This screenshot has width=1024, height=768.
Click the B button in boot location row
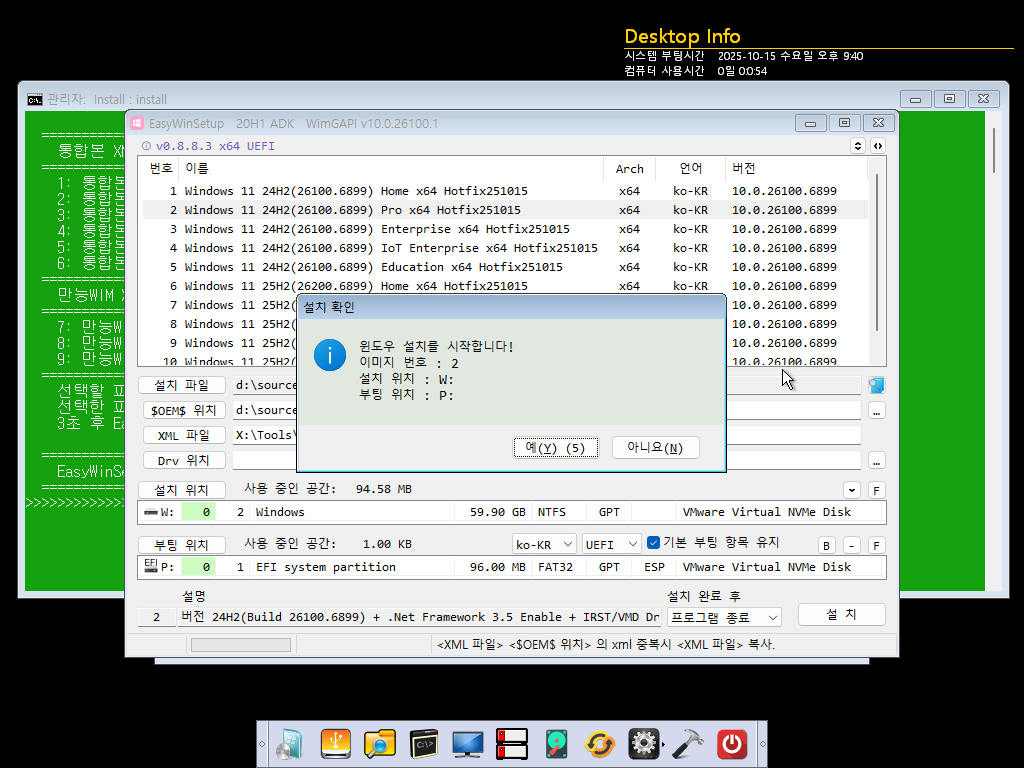click(826, 545)
